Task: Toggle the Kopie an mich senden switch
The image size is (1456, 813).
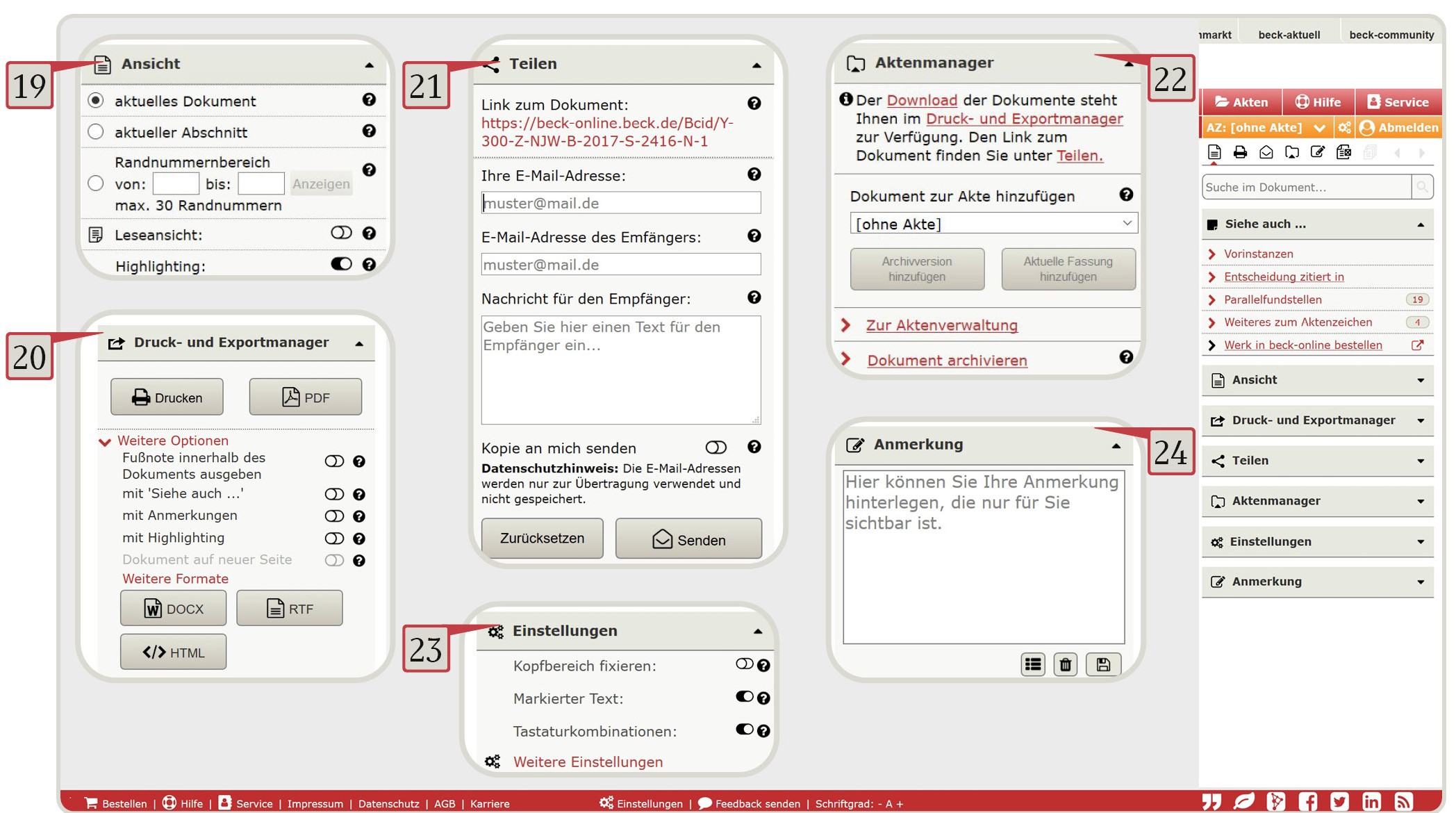Action: click(x=716, y=448)
